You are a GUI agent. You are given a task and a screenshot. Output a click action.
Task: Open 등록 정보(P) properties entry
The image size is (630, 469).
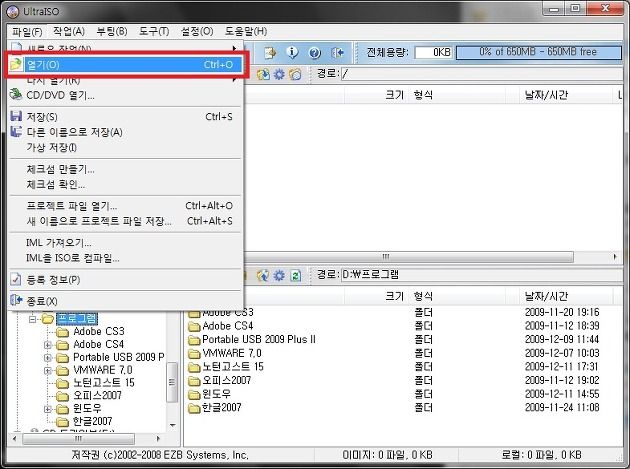pyautogui.click(x=125, y=280)
